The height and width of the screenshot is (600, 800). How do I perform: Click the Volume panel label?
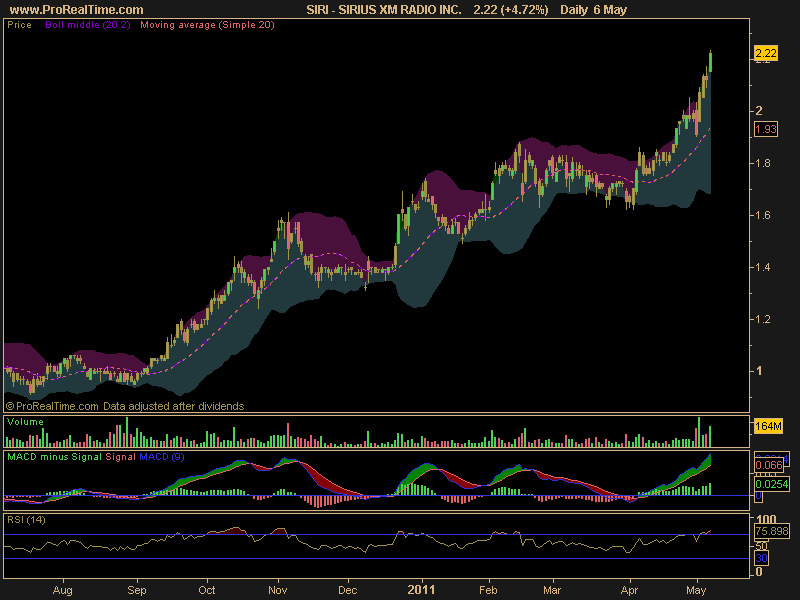(26, 422)
